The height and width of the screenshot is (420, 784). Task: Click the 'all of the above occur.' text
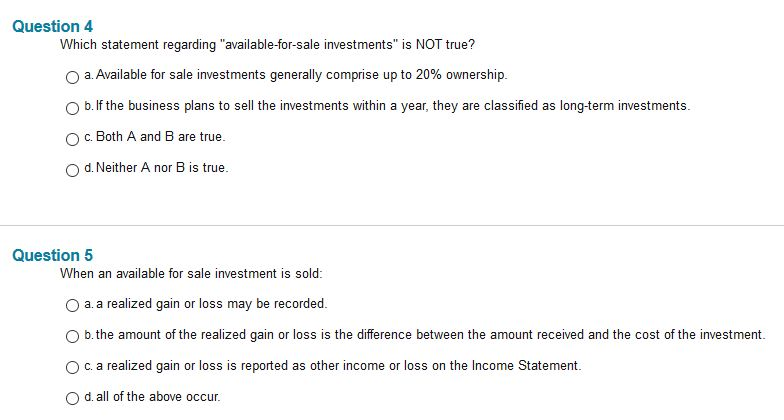pyautogui.click(x=158, y=396)
